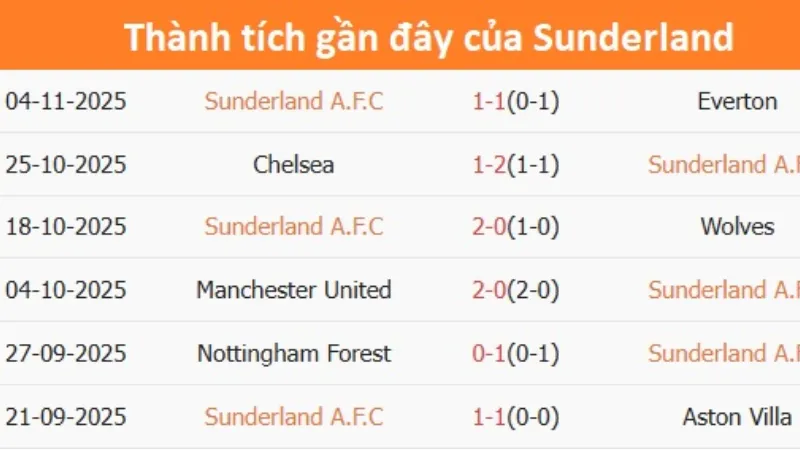
Task: Click on Nottingham Forest
Action: pyautogui.click(x=293, y=353)
